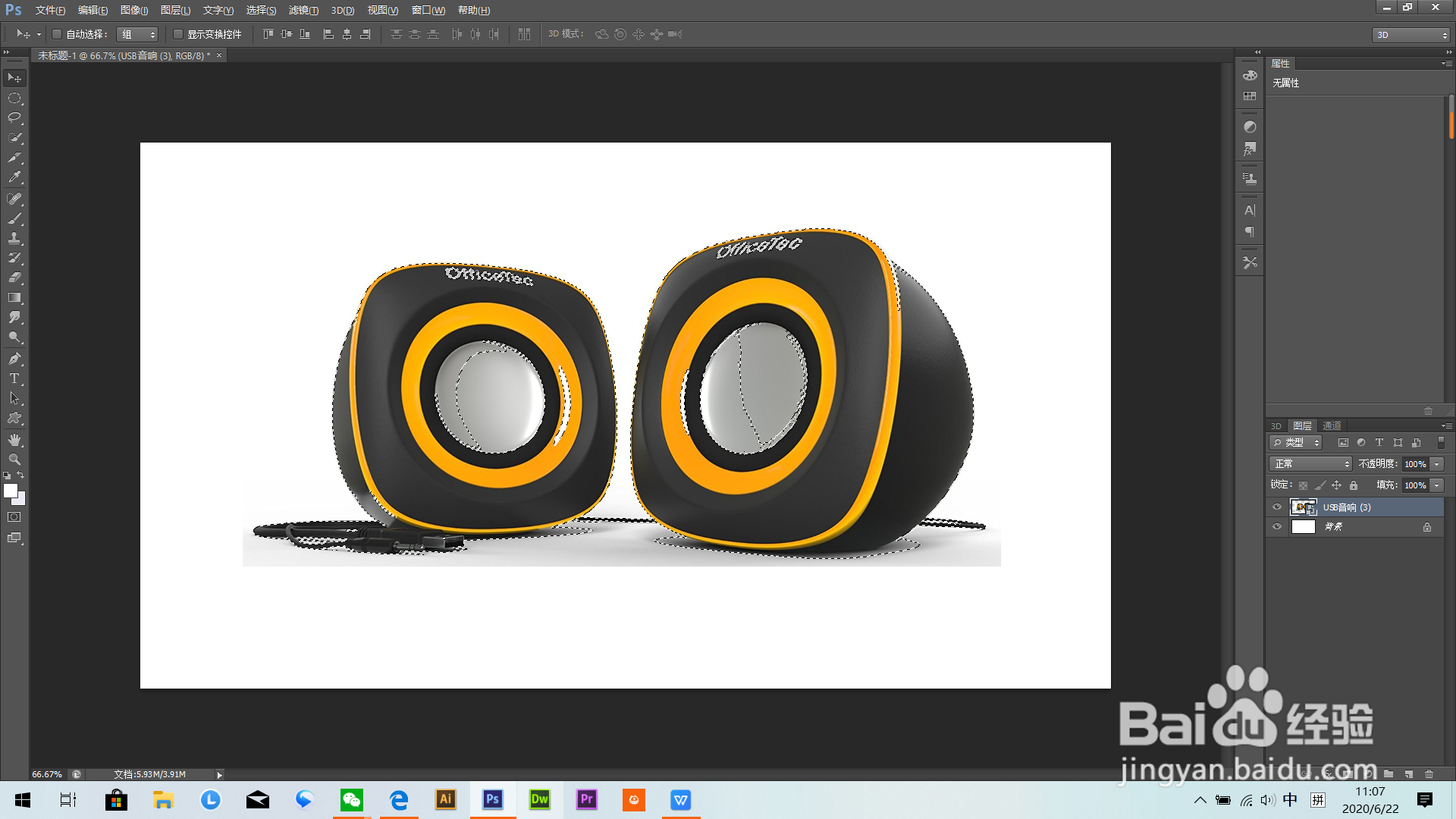This screenshot has height=819, width=1456.
Task: Select the Lasso tool
Action: [x=14, y=118]
